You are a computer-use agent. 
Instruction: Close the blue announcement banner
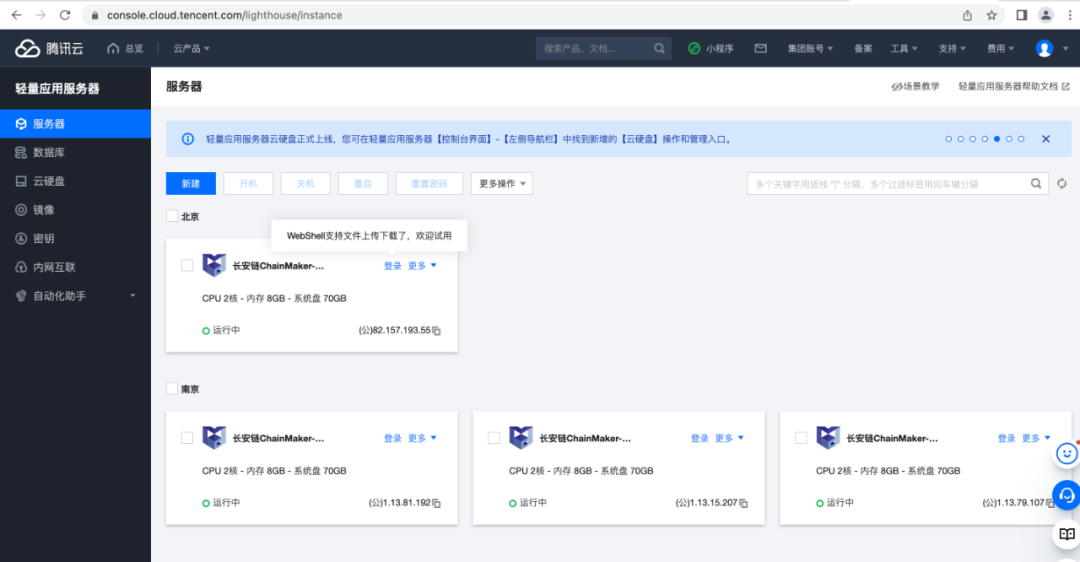1046,139
